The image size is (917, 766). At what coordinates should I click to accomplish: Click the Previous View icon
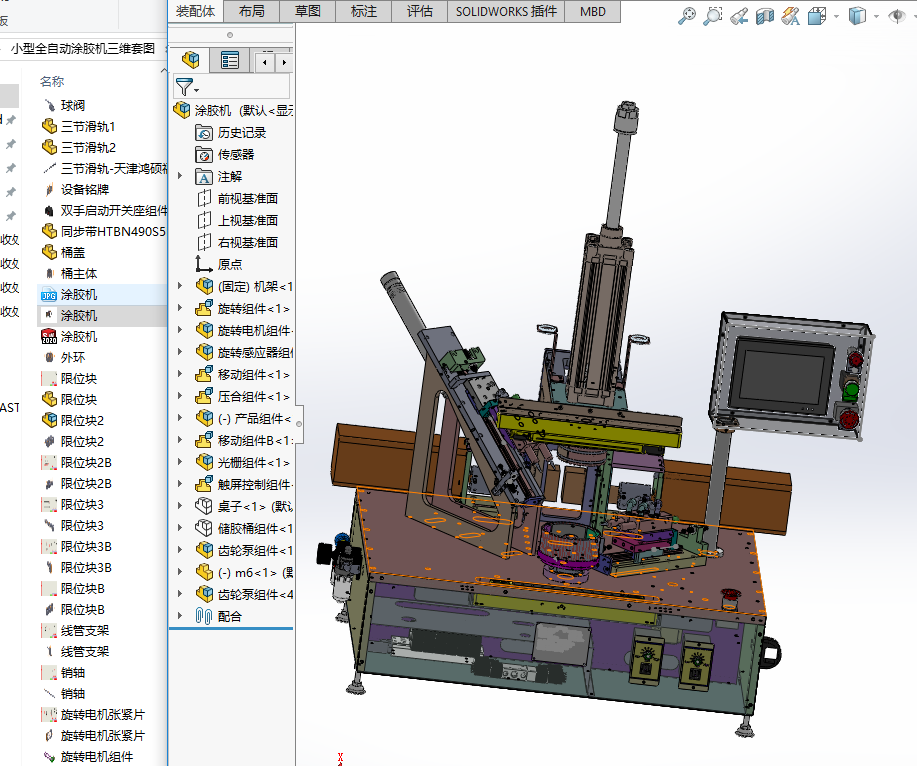pyautogui.click(x=738, y=15)
